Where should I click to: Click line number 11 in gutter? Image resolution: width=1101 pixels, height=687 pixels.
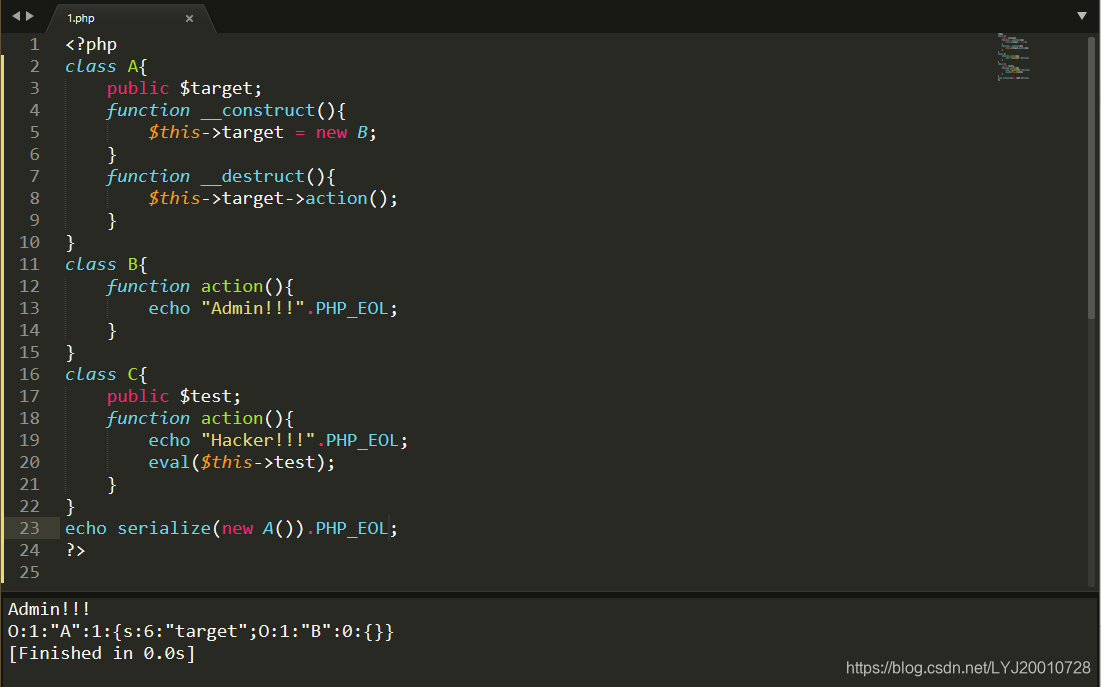pos(29,264)
